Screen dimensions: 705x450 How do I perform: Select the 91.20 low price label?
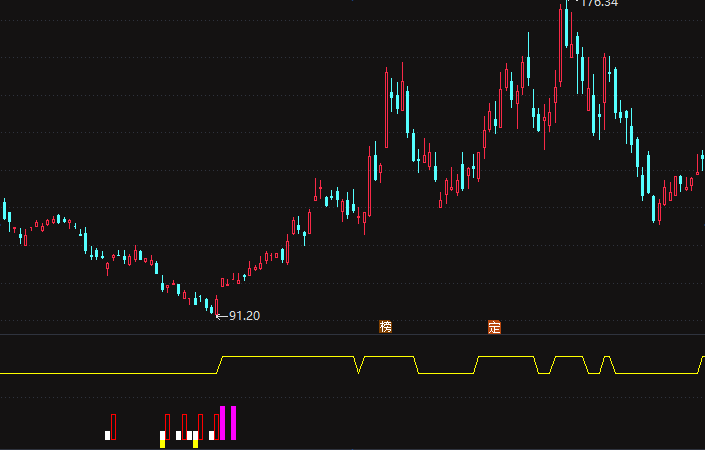[x=244, y=316]
